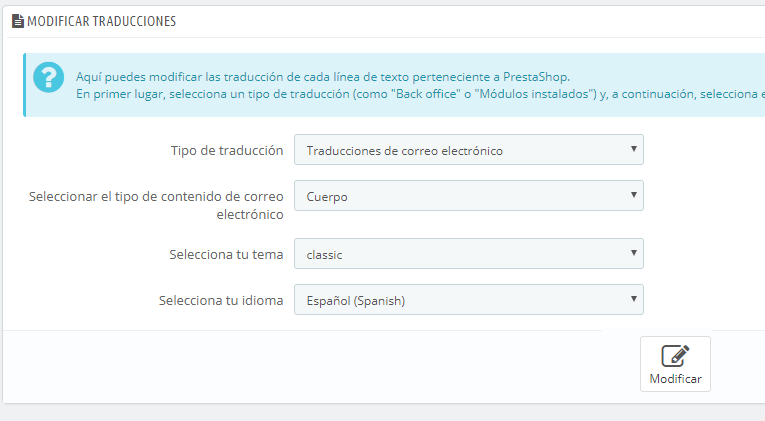Click the pencil edit icon above Modificar
Image resolution: width=765 pixels, height=421 pixels.
[675, 357]
